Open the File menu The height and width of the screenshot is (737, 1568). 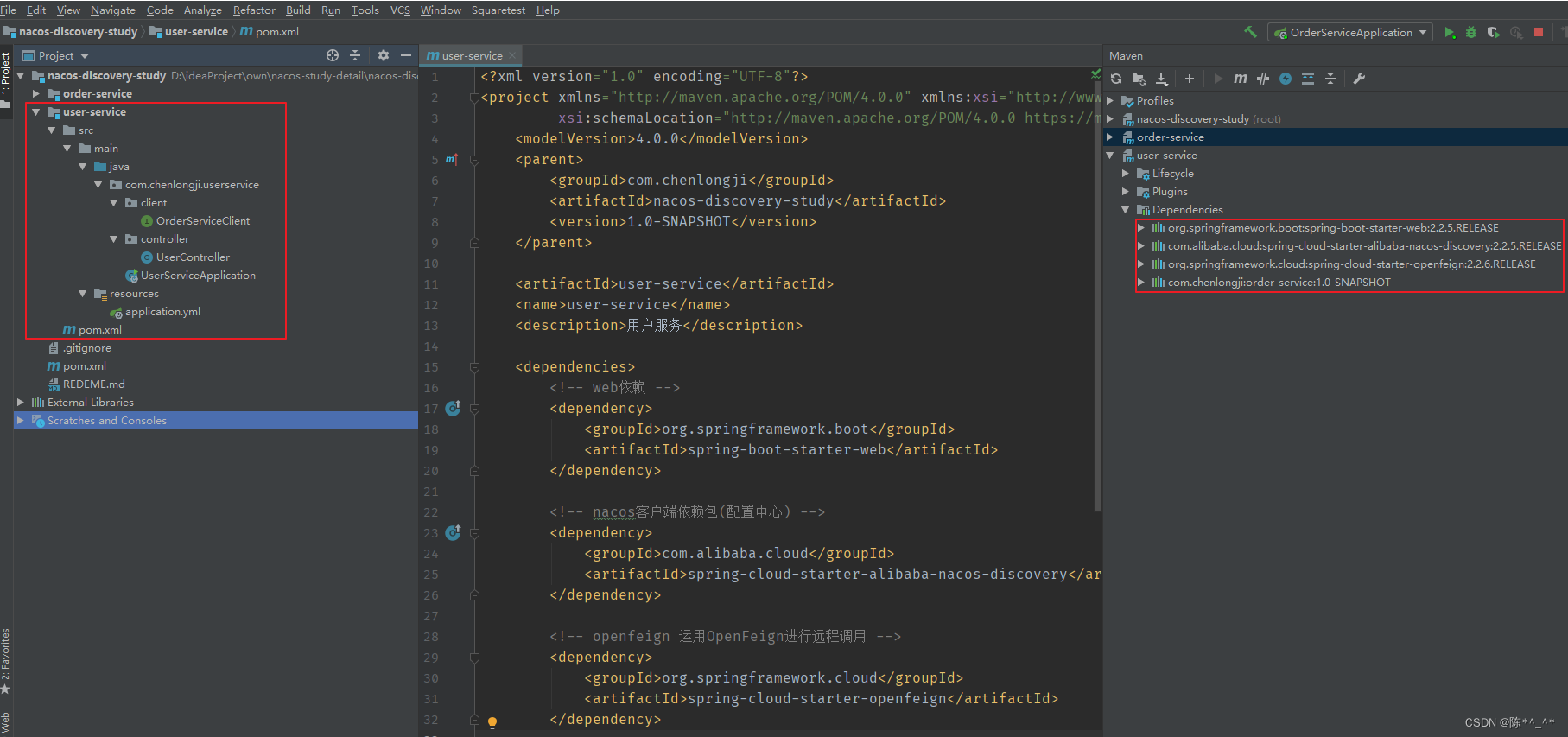point(9,10)
